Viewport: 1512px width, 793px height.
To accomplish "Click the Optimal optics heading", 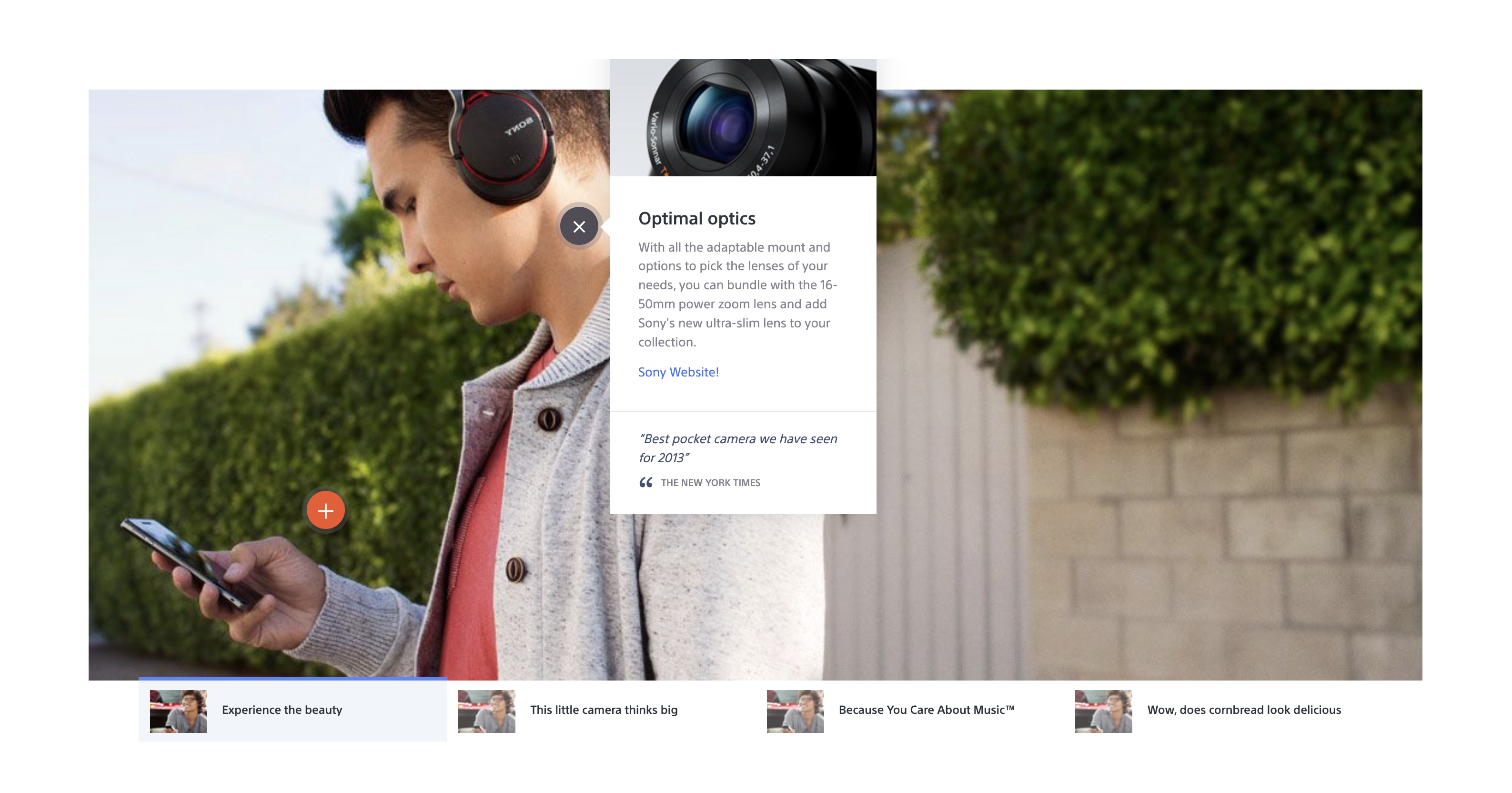I will (x=697, y=219).
